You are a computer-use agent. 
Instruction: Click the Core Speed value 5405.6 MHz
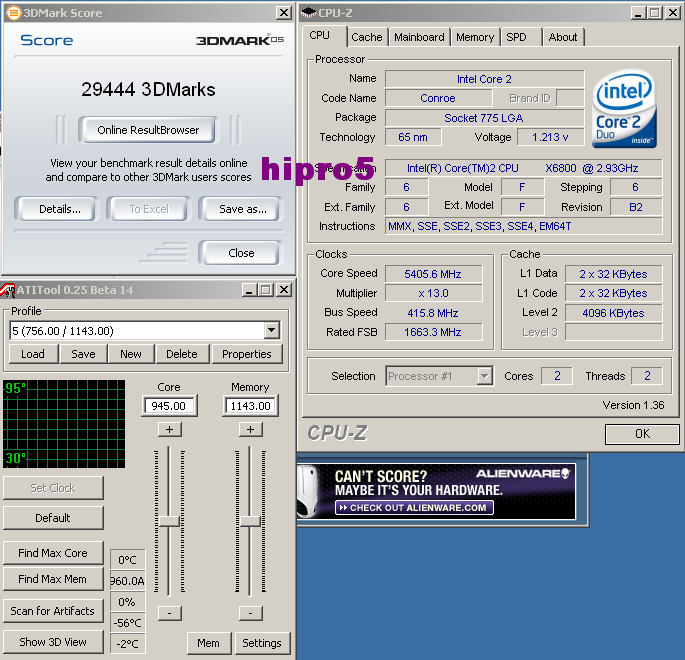click(x=433, y=274)
